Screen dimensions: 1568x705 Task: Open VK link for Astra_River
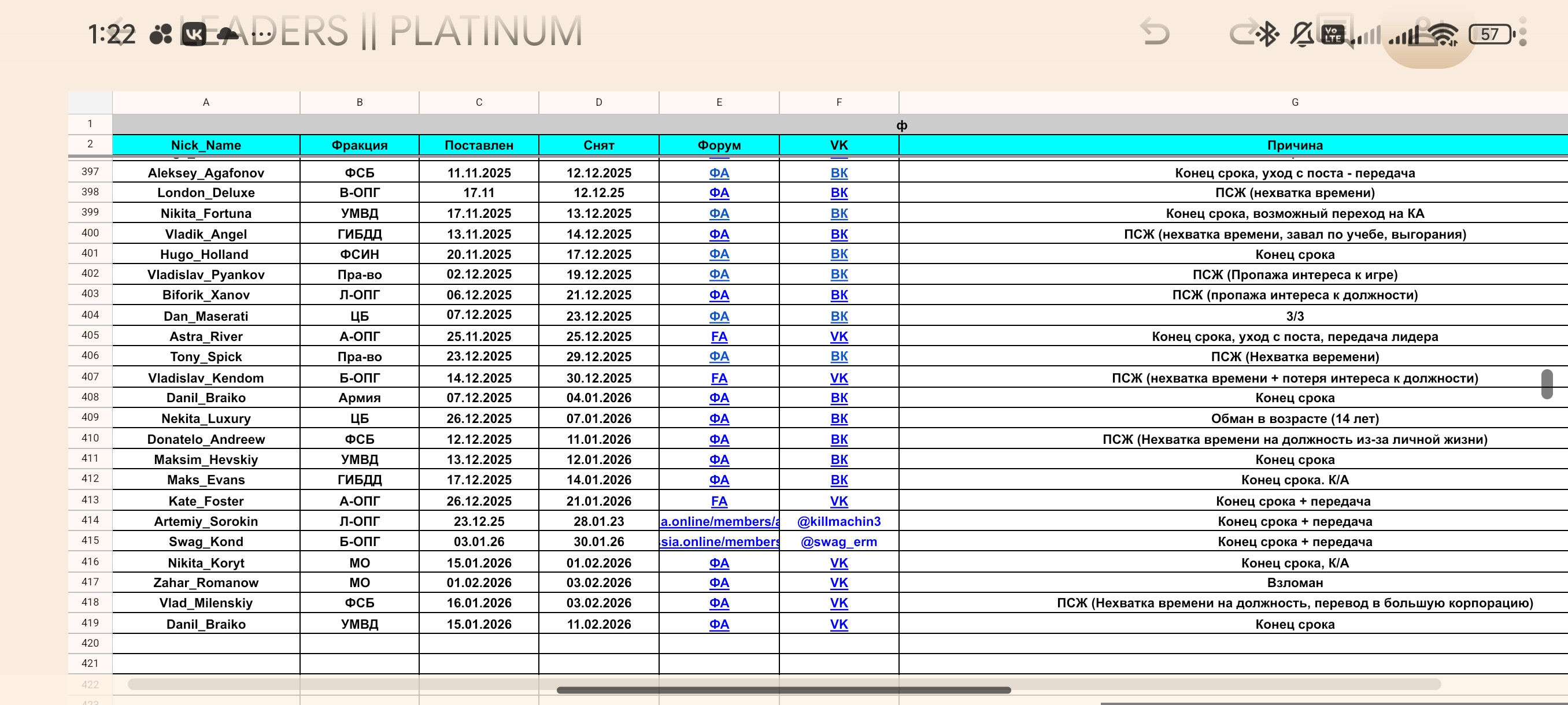(x=839, y=336)
